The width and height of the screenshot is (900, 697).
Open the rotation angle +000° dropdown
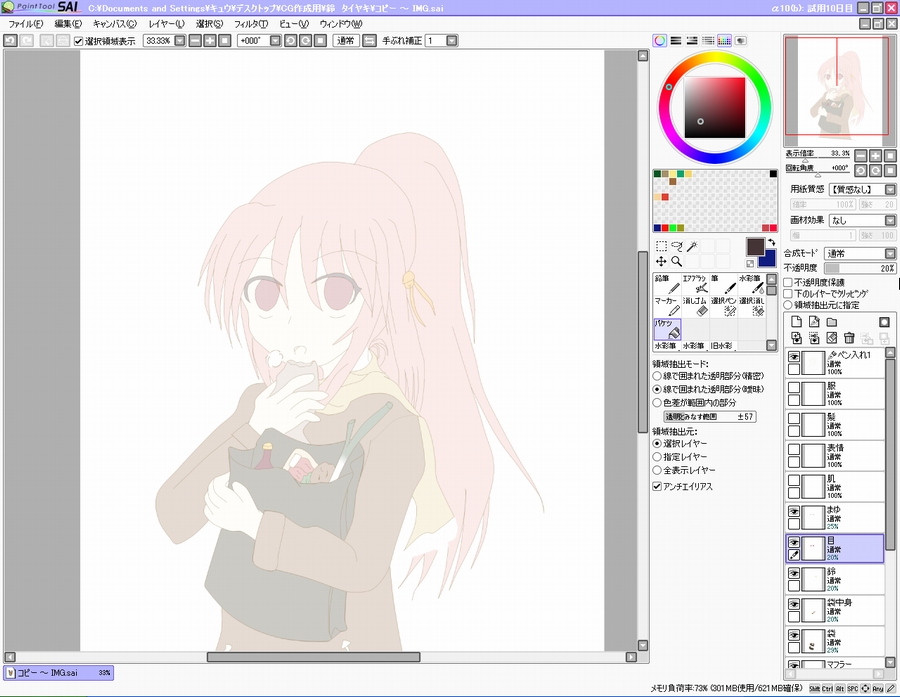click(x=275, y=40)
